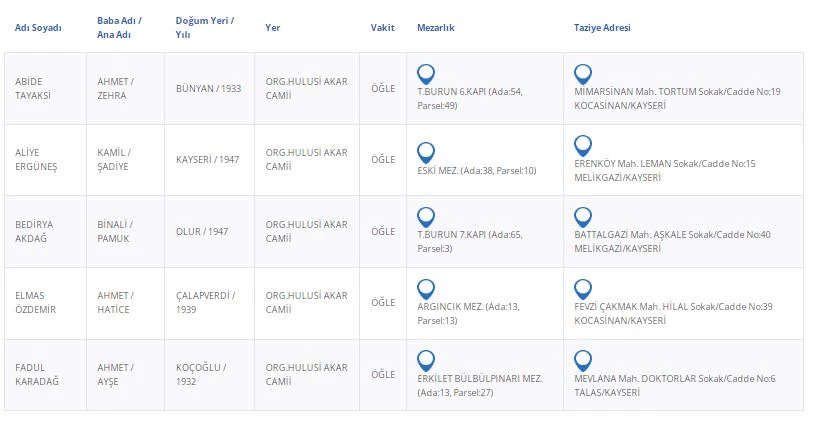Open map pin for Erenköy Mah. Leman address
The width and height of the screenshot is (826, 435).
tap(583, 145)
